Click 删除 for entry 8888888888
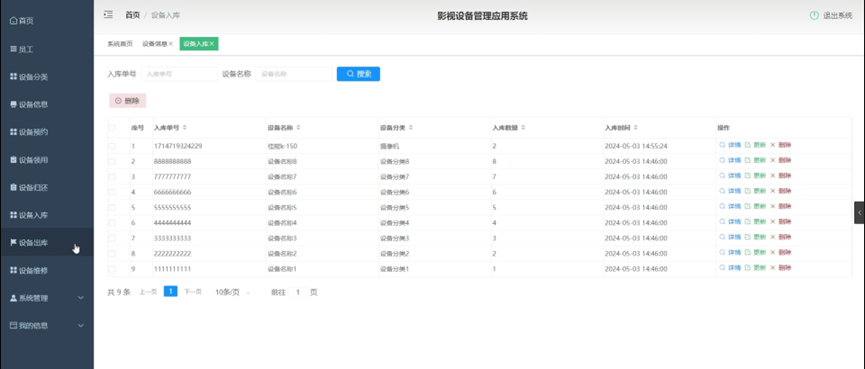 (x=781, y=161)
